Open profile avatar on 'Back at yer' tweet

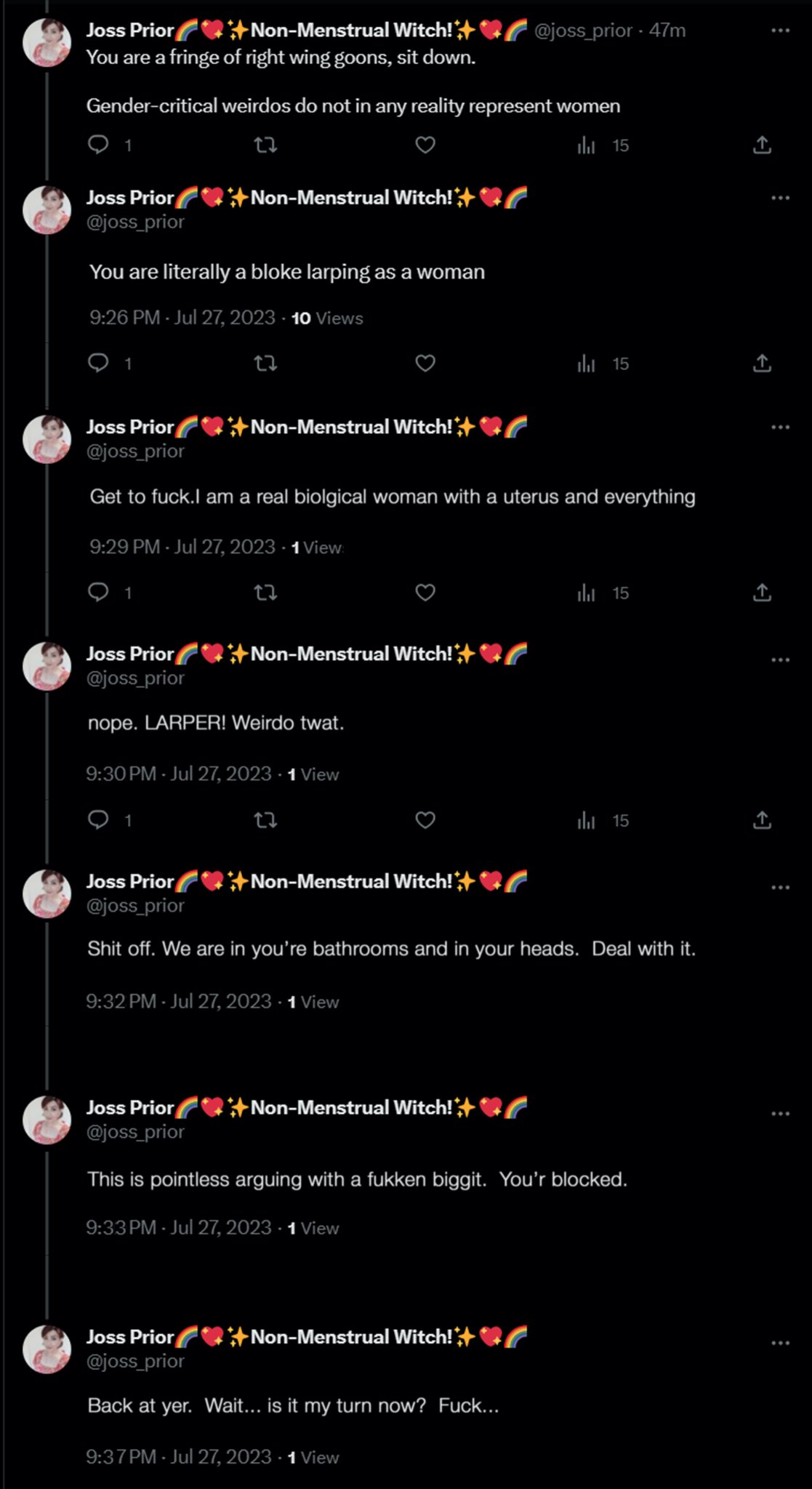[47, 1349]
